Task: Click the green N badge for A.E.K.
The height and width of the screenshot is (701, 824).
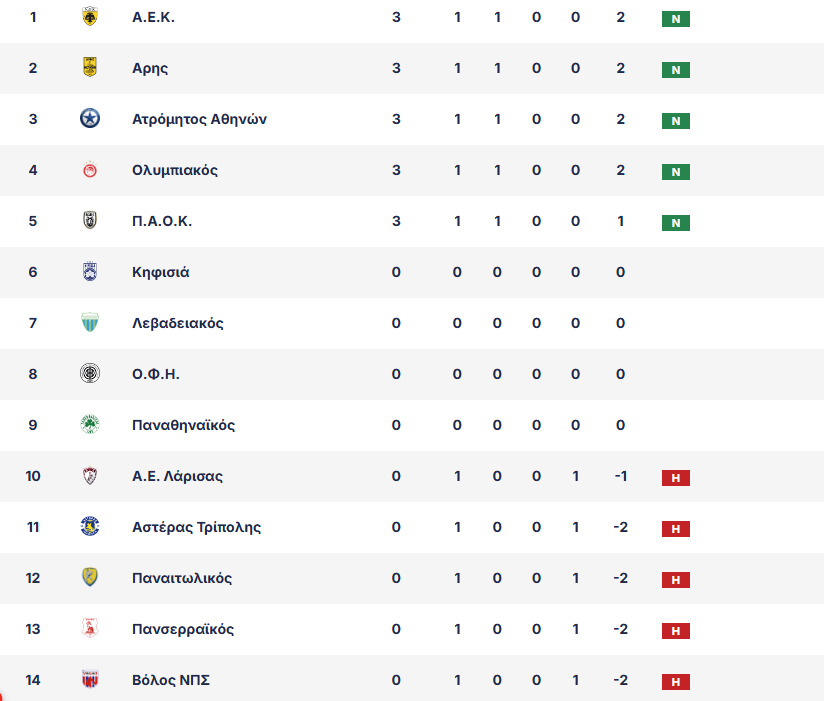Action: point(676,19)
